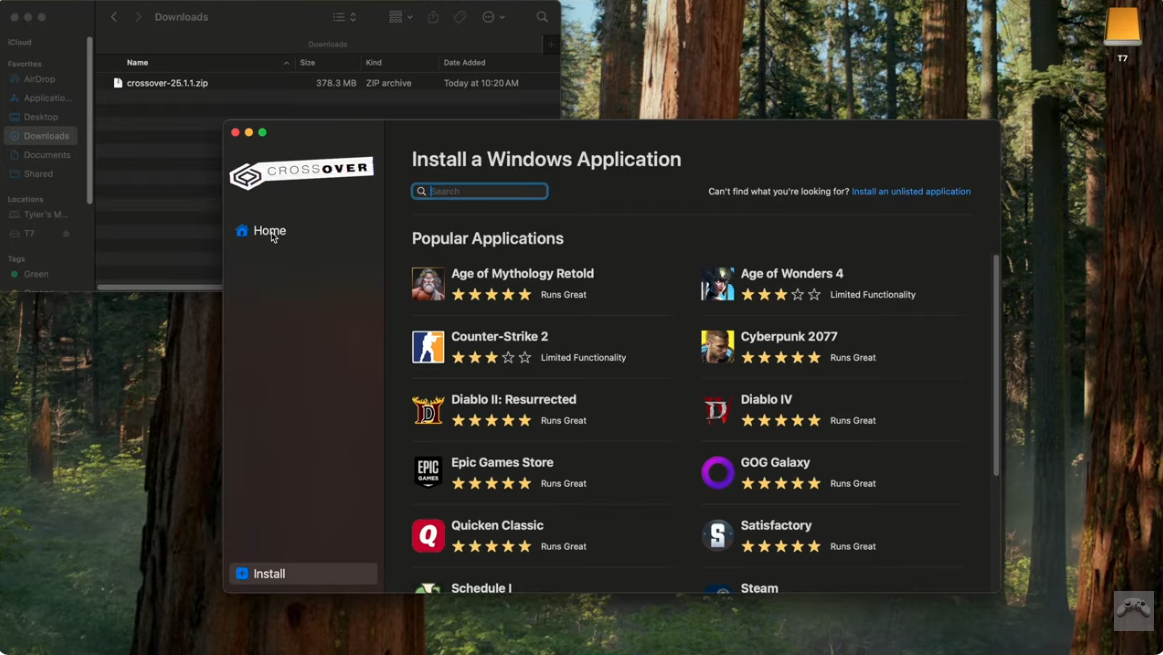
Task: Open Epic Games Store title
Action: [x=502, y=462]
